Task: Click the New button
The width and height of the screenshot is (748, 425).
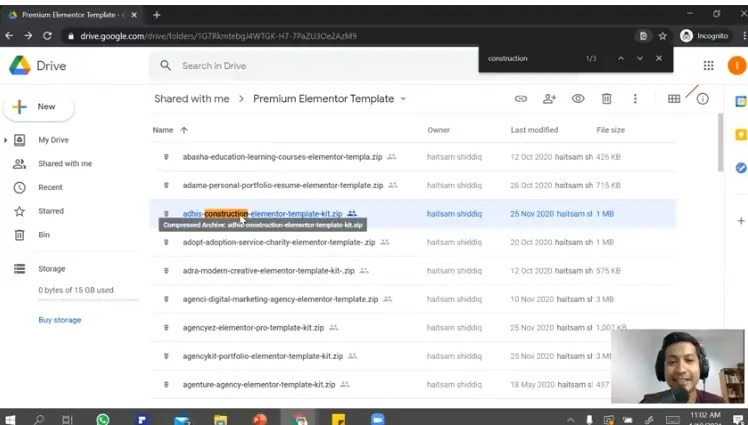Action: (39, 106)
